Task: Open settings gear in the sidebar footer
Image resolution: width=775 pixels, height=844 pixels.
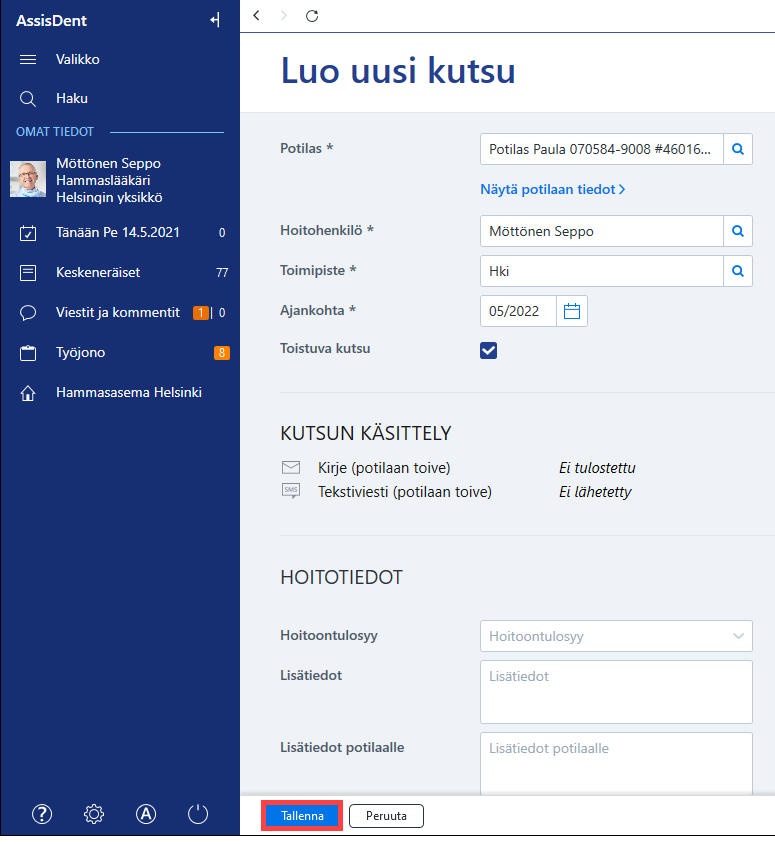Action: pos(94,814)
